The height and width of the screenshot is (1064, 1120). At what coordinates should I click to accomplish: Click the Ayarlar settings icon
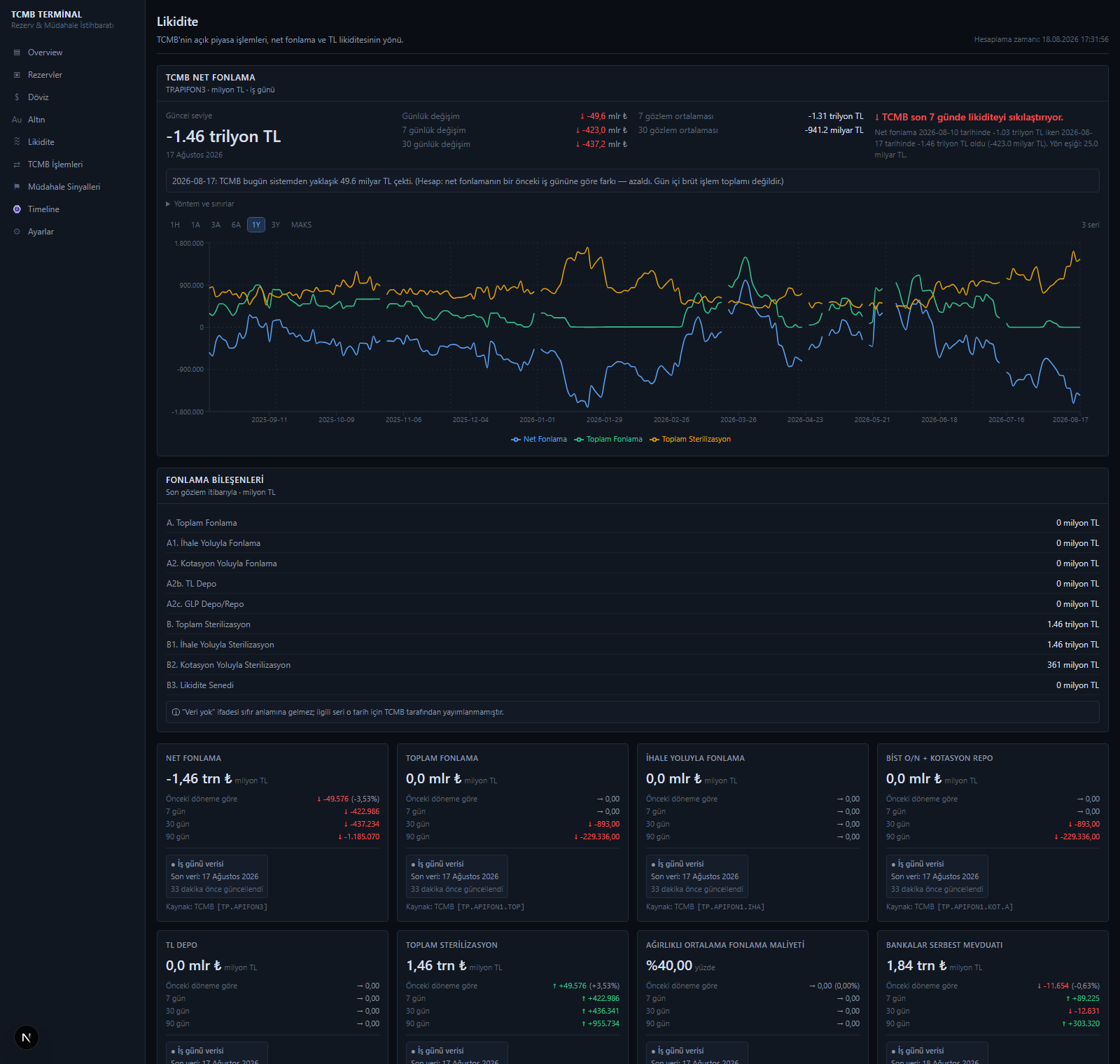17,232
